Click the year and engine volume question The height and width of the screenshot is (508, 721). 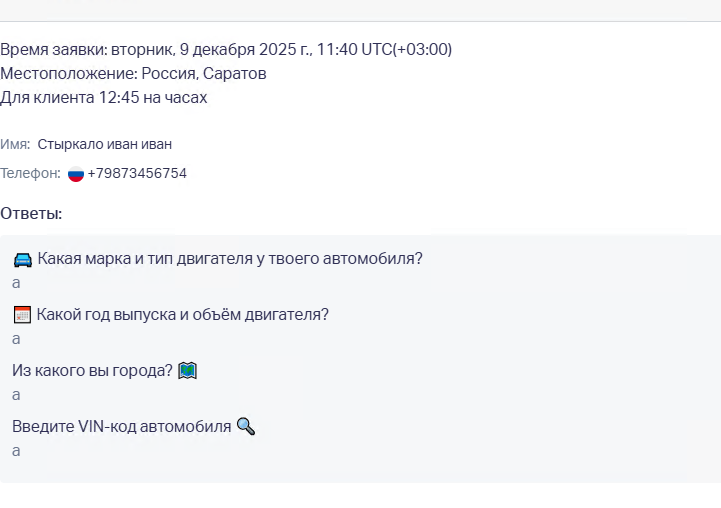pyautogui.click(x=183, y=315)
